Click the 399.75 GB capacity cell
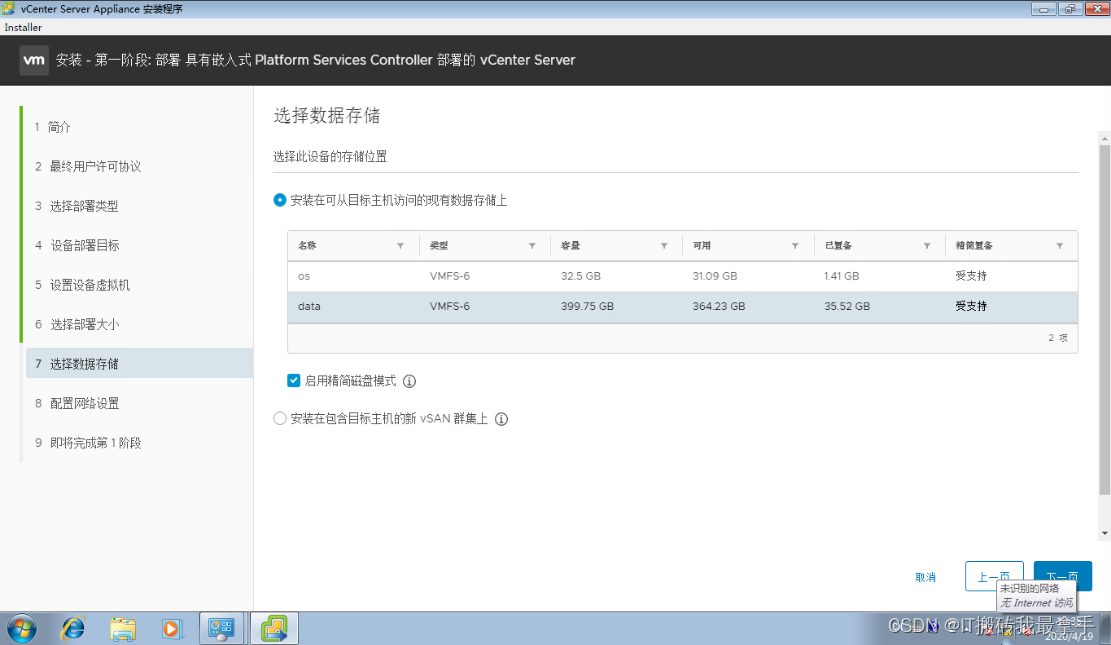This screenshot has width=1111, height=645. [x=587, y=307]
